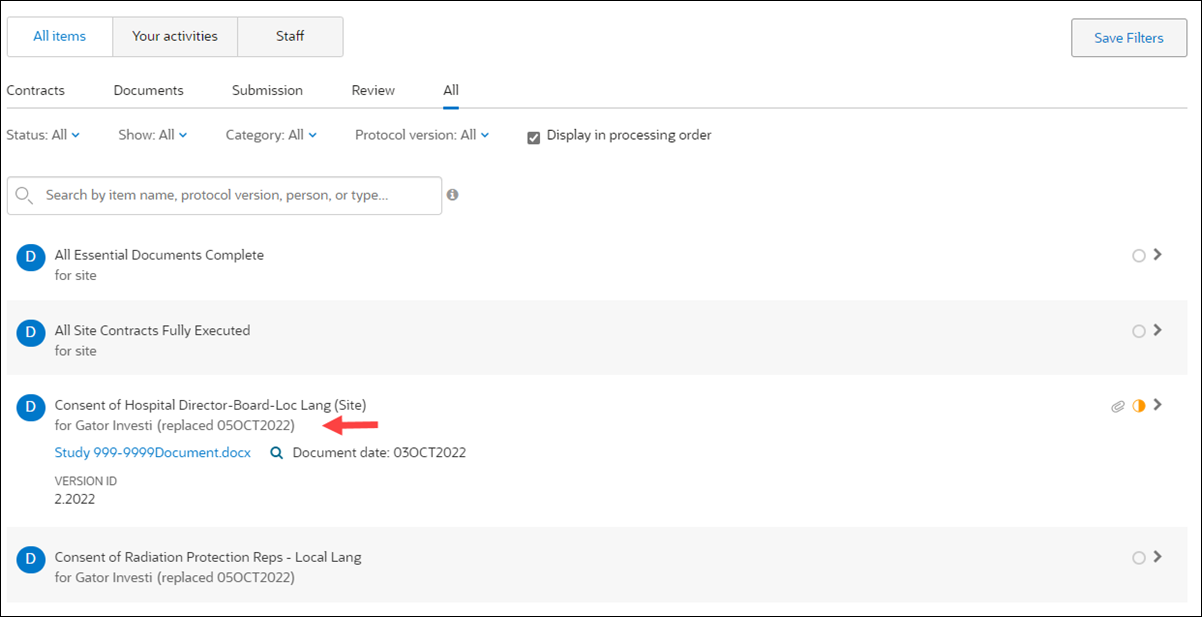Open the attachments paperclip on Consent of Hospital Director

click(1117, 406)
